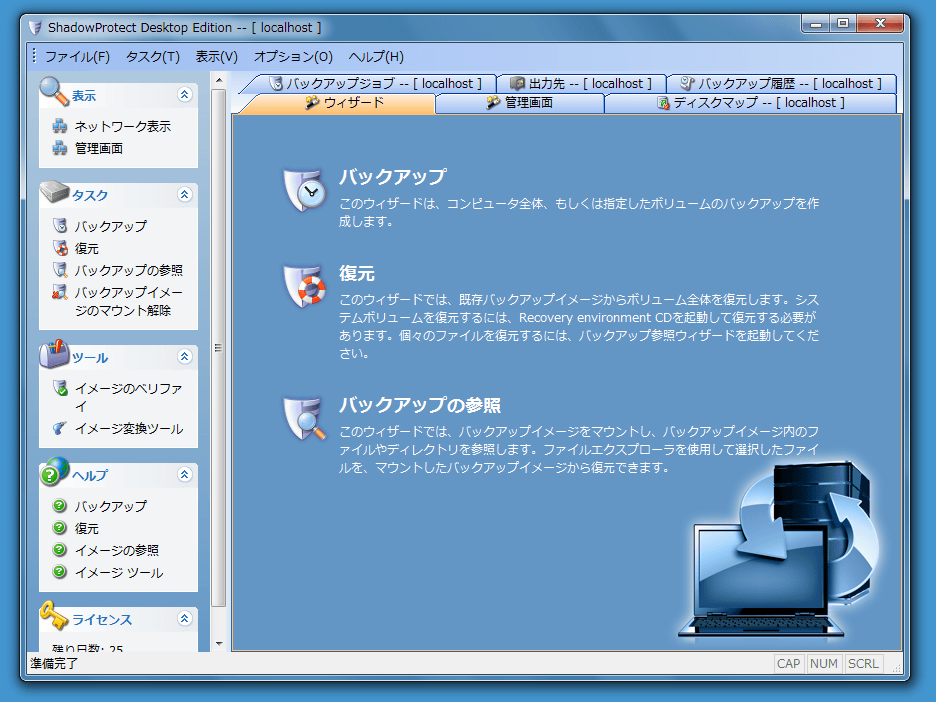This screenshot has width=936, height=702.
Task: Click the イメージ変換ツール icon
Action: pos(60,428)
